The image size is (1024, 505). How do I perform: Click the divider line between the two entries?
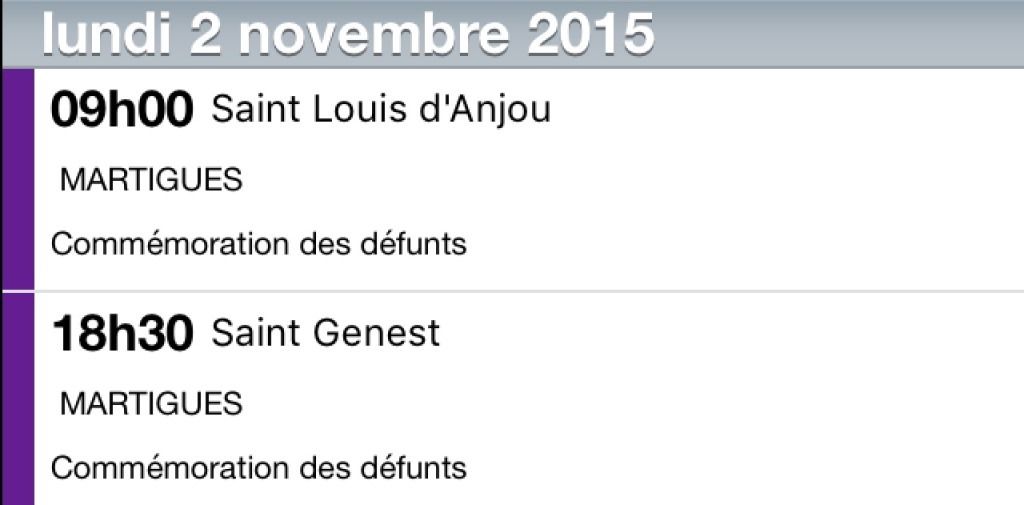529,291
